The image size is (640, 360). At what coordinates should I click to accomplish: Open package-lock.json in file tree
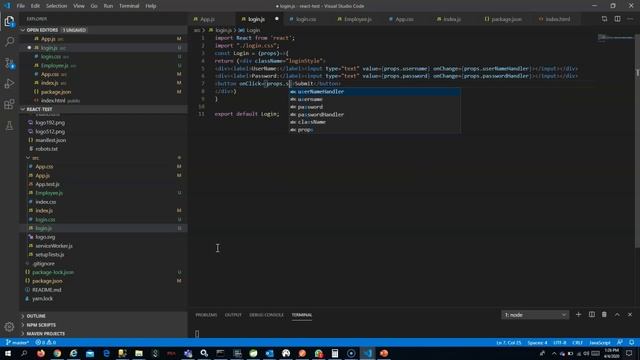coord(53,272)
